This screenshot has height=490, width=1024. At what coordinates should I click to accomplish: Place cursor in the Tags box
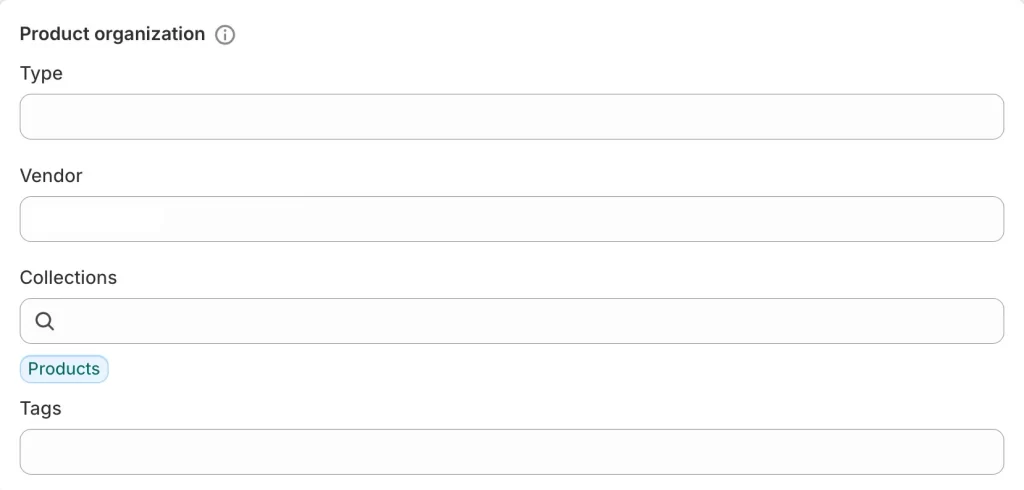click(x=511, y=452)
